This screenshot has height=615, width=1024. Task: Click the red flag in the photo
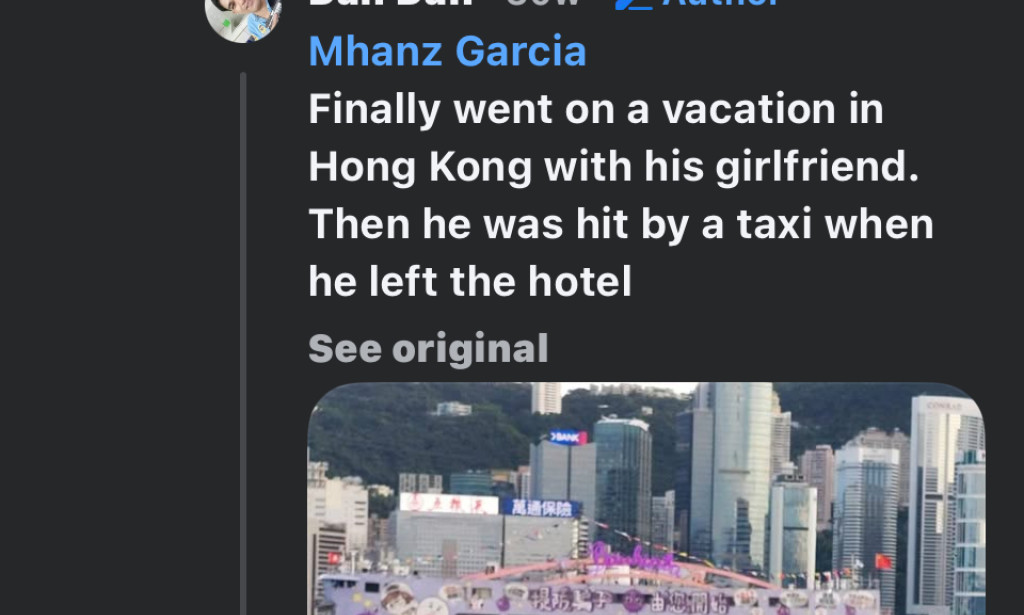(x=882, y=561)
